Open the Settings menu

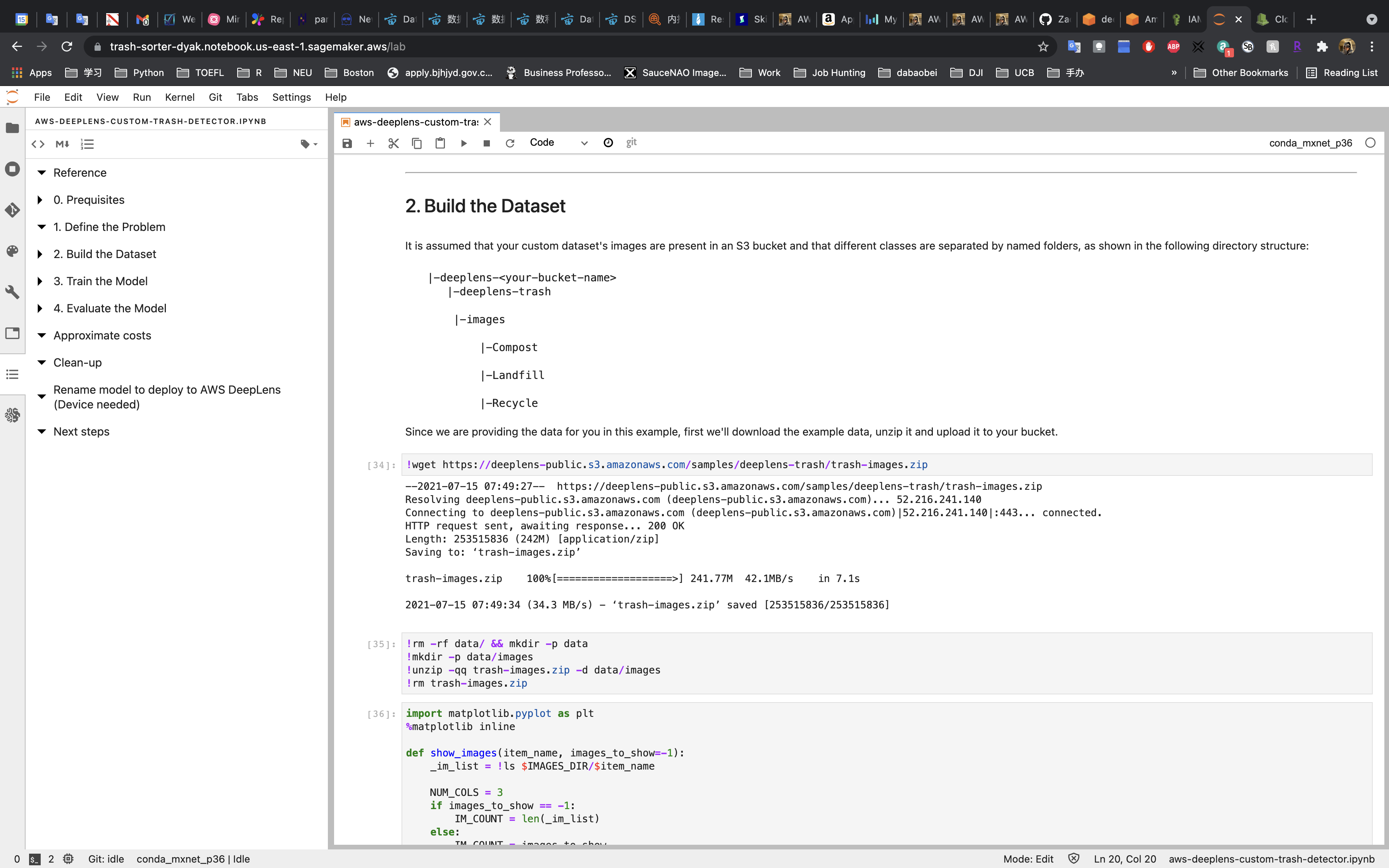click(291, 97)
